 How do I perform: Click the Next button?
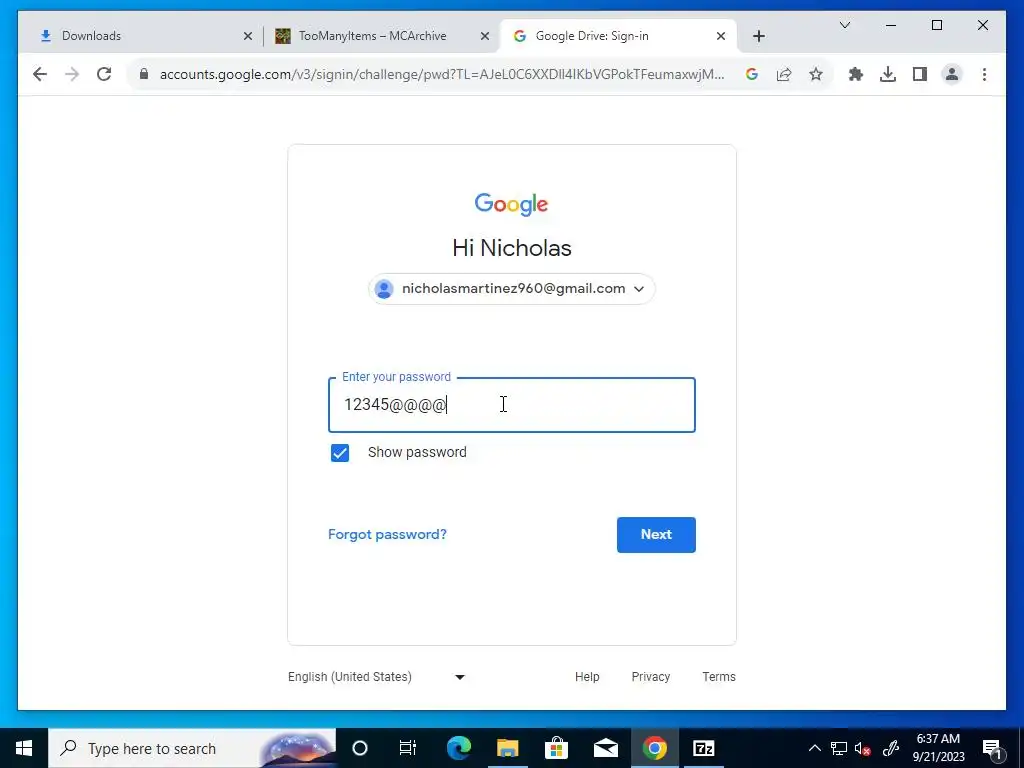click(656, 534)
